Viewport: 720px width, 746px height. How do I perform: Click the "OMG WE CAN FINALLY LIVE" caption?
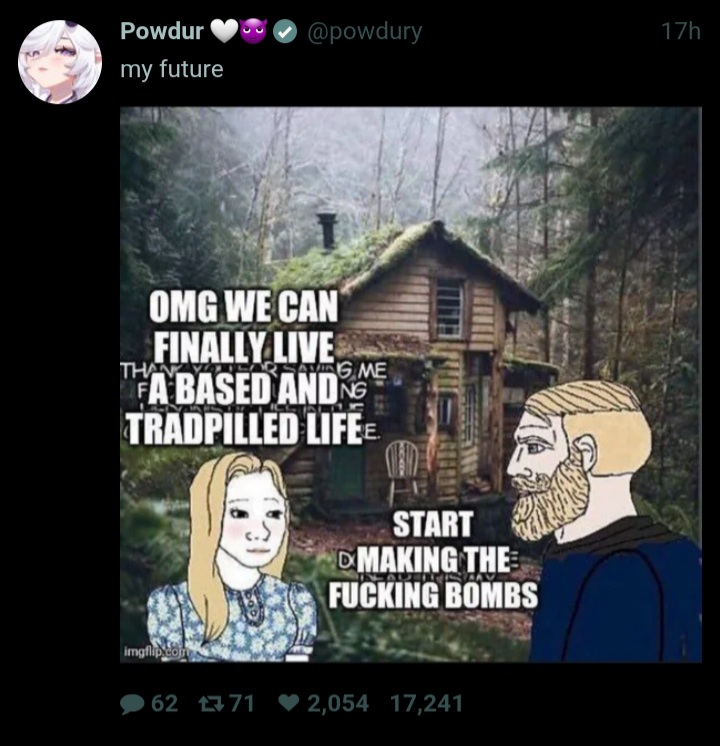(x=243, y=326)
